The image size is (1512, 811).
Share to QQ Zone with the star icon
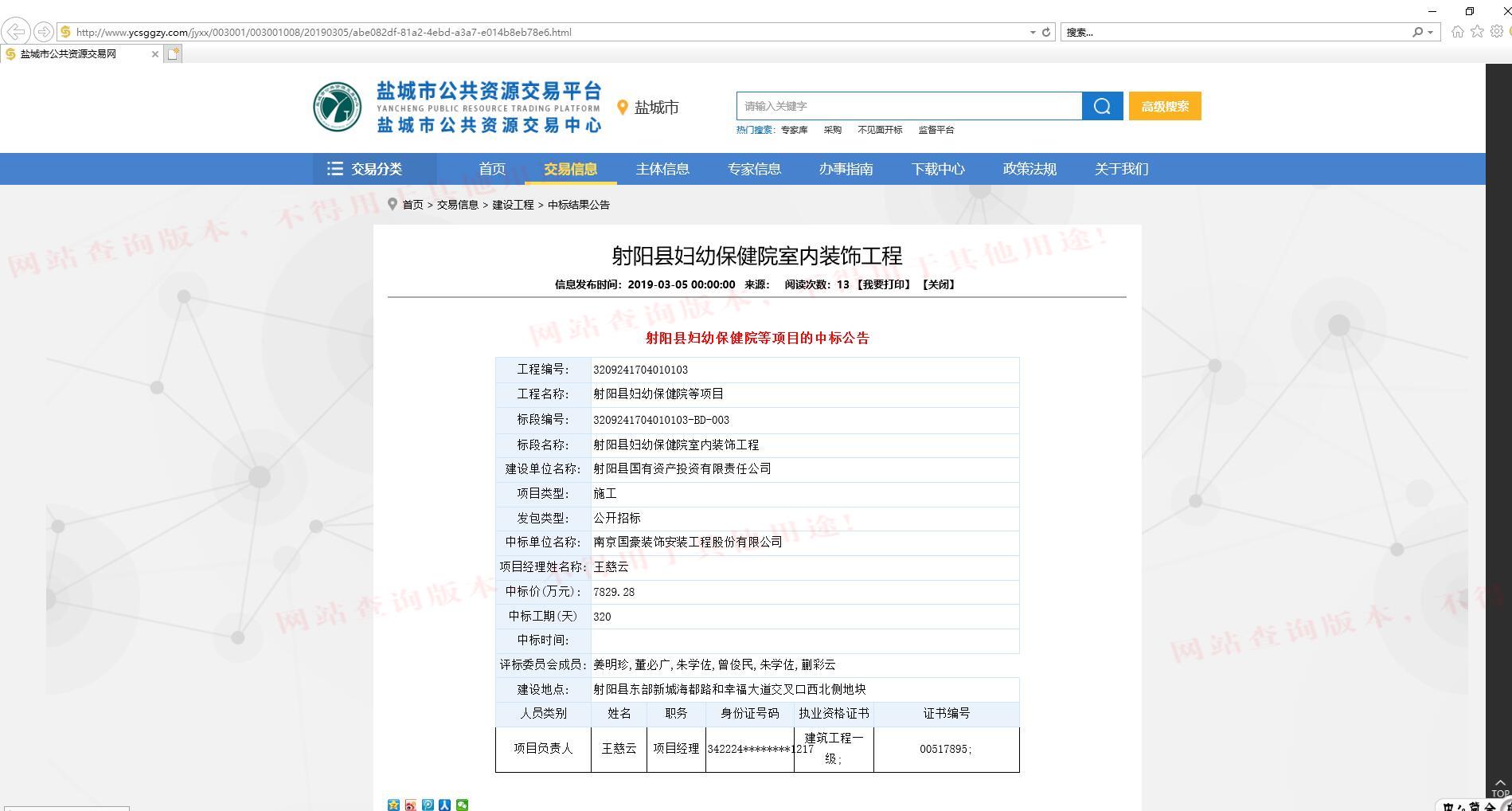(393, 805)
